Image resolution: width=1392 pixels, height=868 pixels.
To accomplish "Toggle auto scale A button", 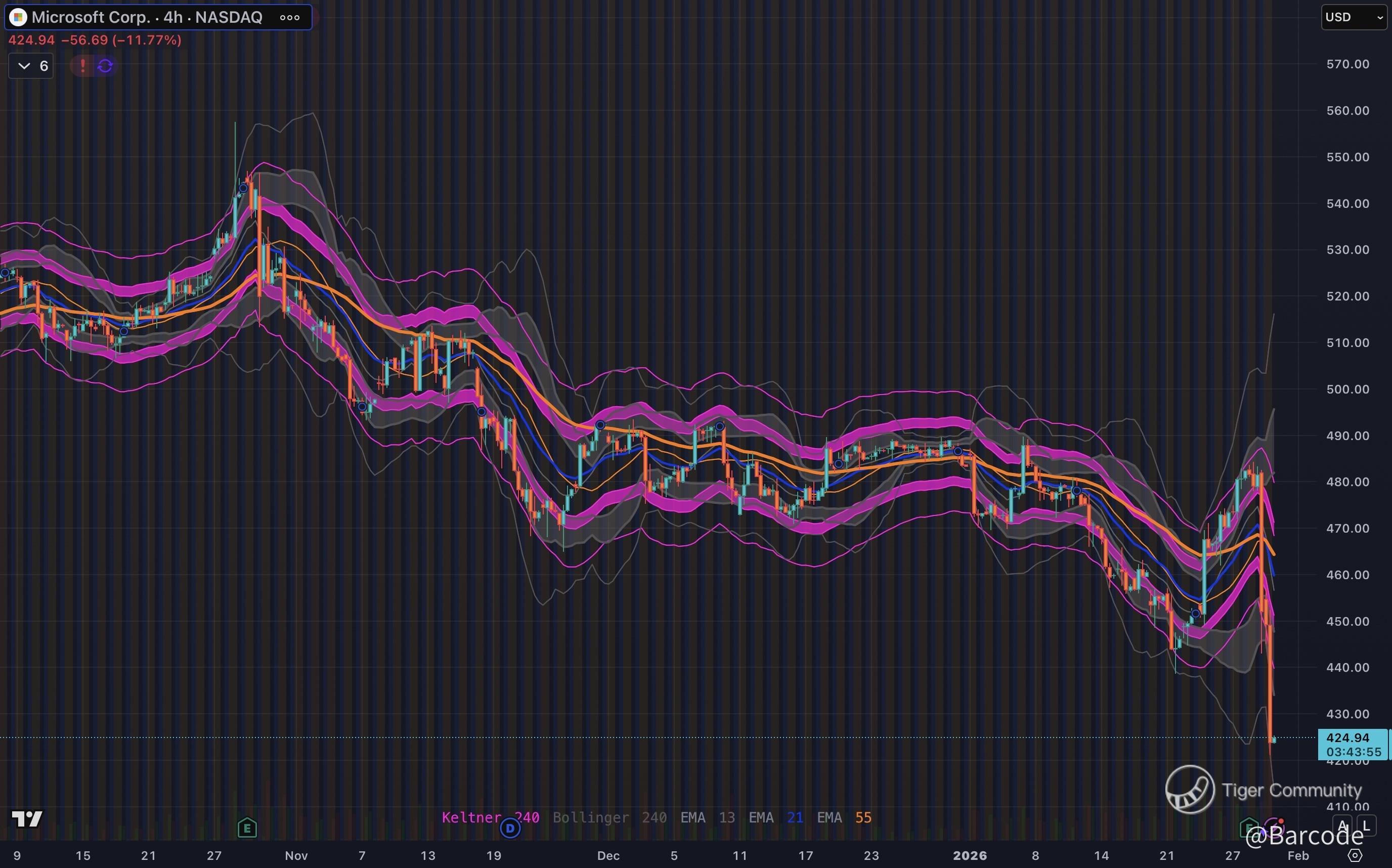I will [1342, 826].
